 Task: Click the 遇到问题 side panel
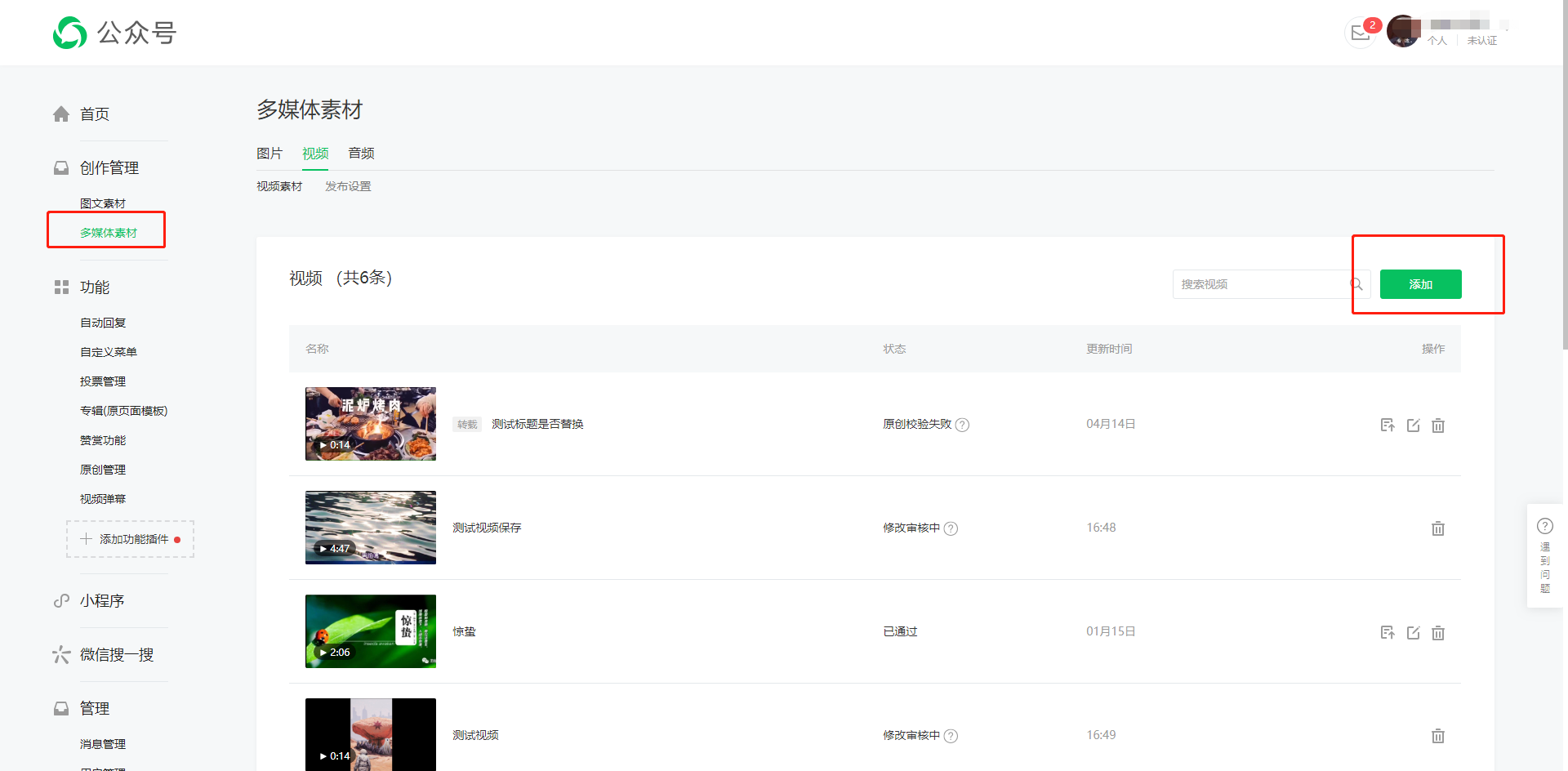click(1545, 555)
